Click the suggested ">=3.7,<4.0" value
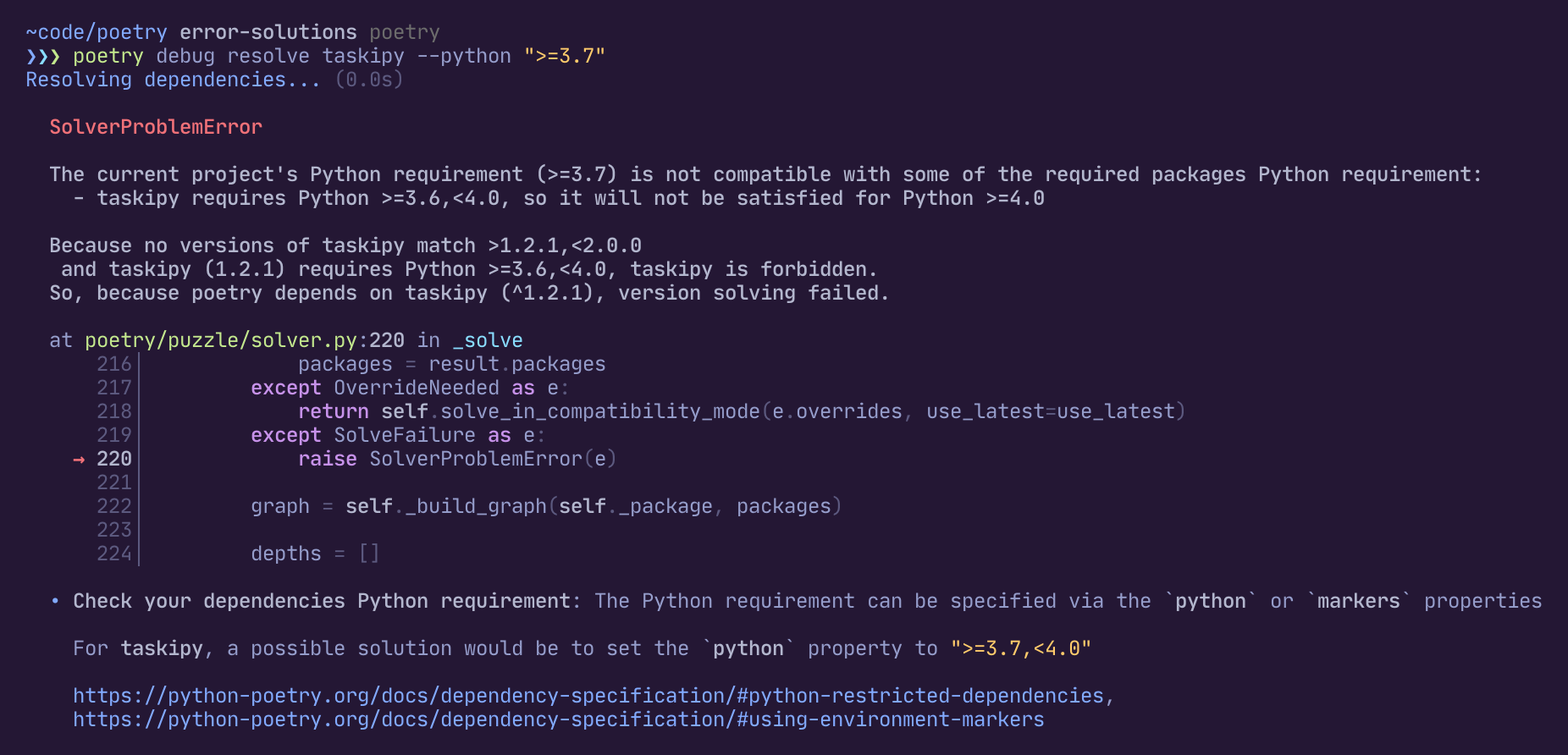The image size is (1568, 755). (x=1020, y=648)
